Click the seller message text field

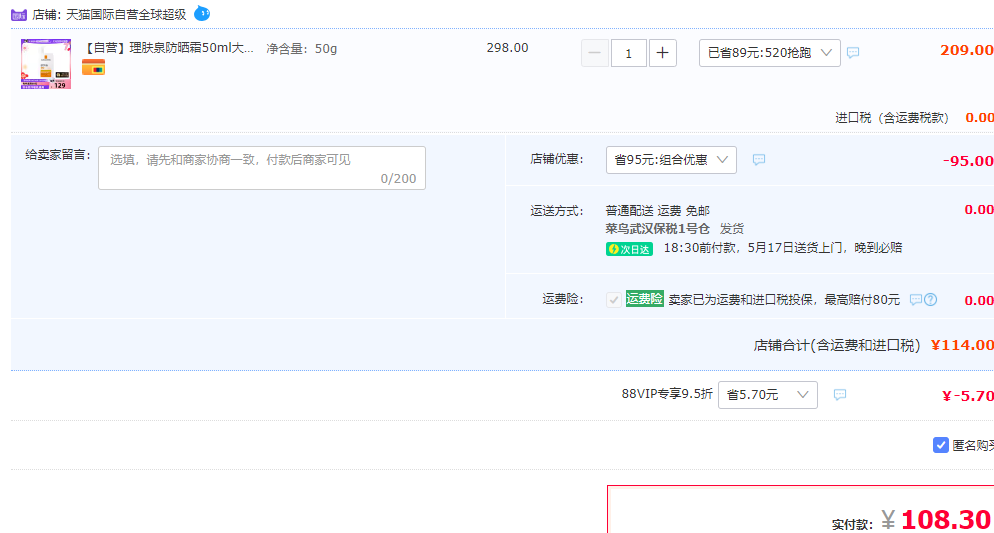pyautogui.click(x=262, y=168)
